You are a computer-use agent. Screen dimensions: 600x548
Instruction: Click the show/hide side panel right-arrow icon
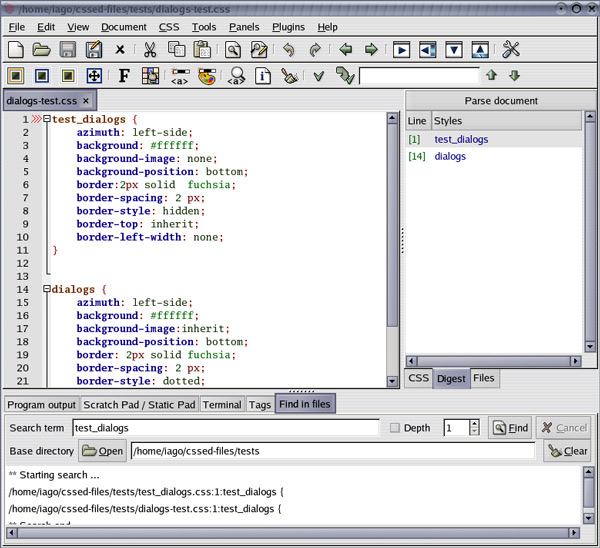click(401, 50)
